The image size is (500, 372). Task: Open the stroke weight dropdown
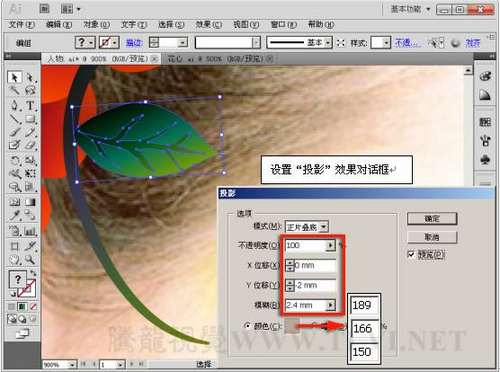(x=182, y=43)
